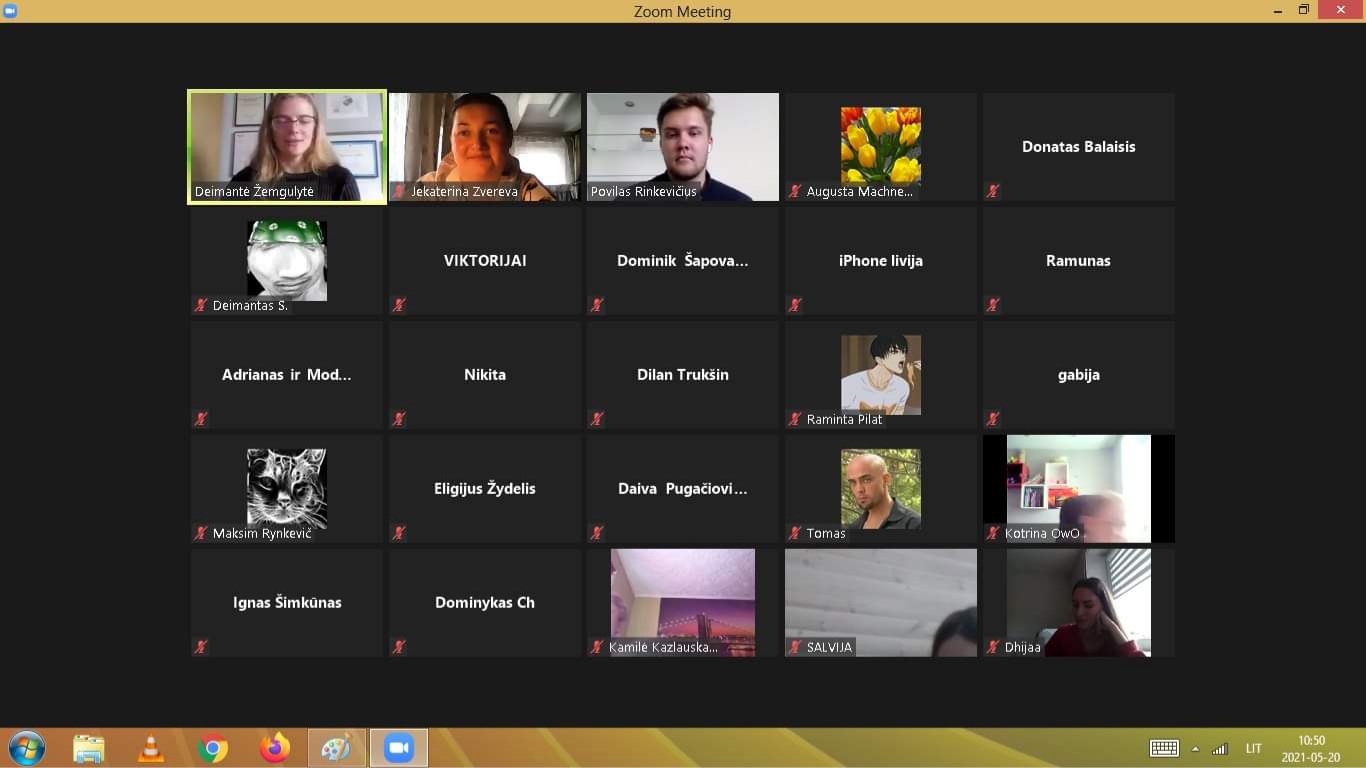Select the gabija participant tile
Viewport: 1366px width, 768px height.
point(1079,375)
